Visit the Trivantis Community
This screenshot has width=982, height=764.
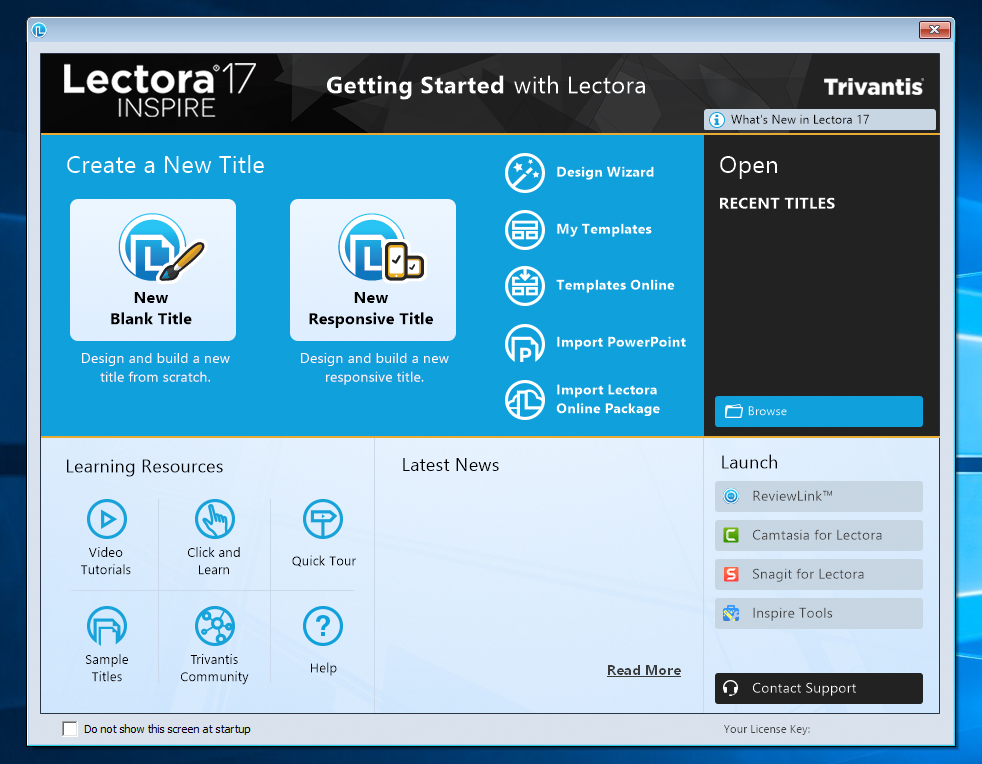[x=214, y=640]
